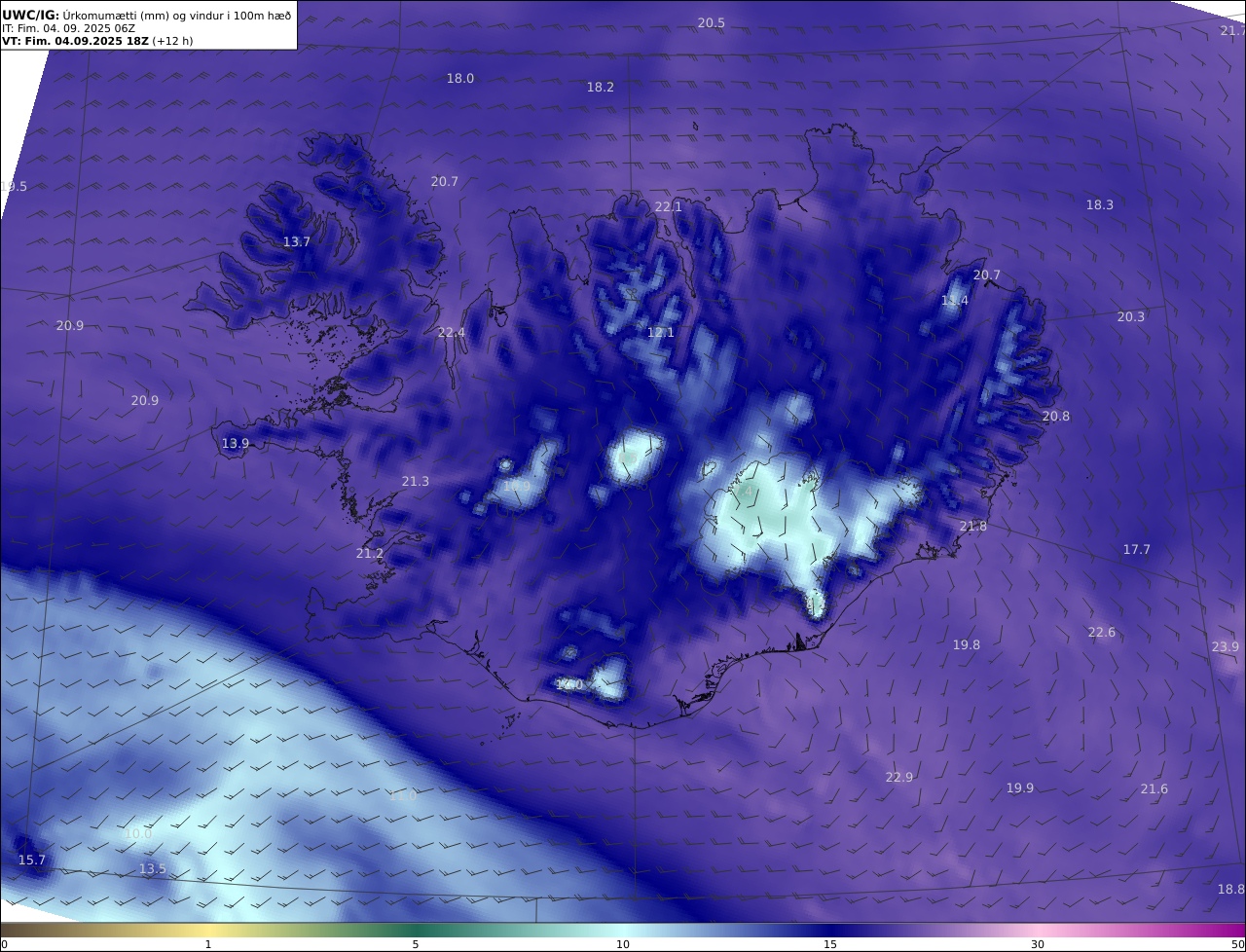This screenshot has height=952, width=1246.
Task: Click the UWC/IG Úrkomumætti title line
Action: [x=147, y=15]
